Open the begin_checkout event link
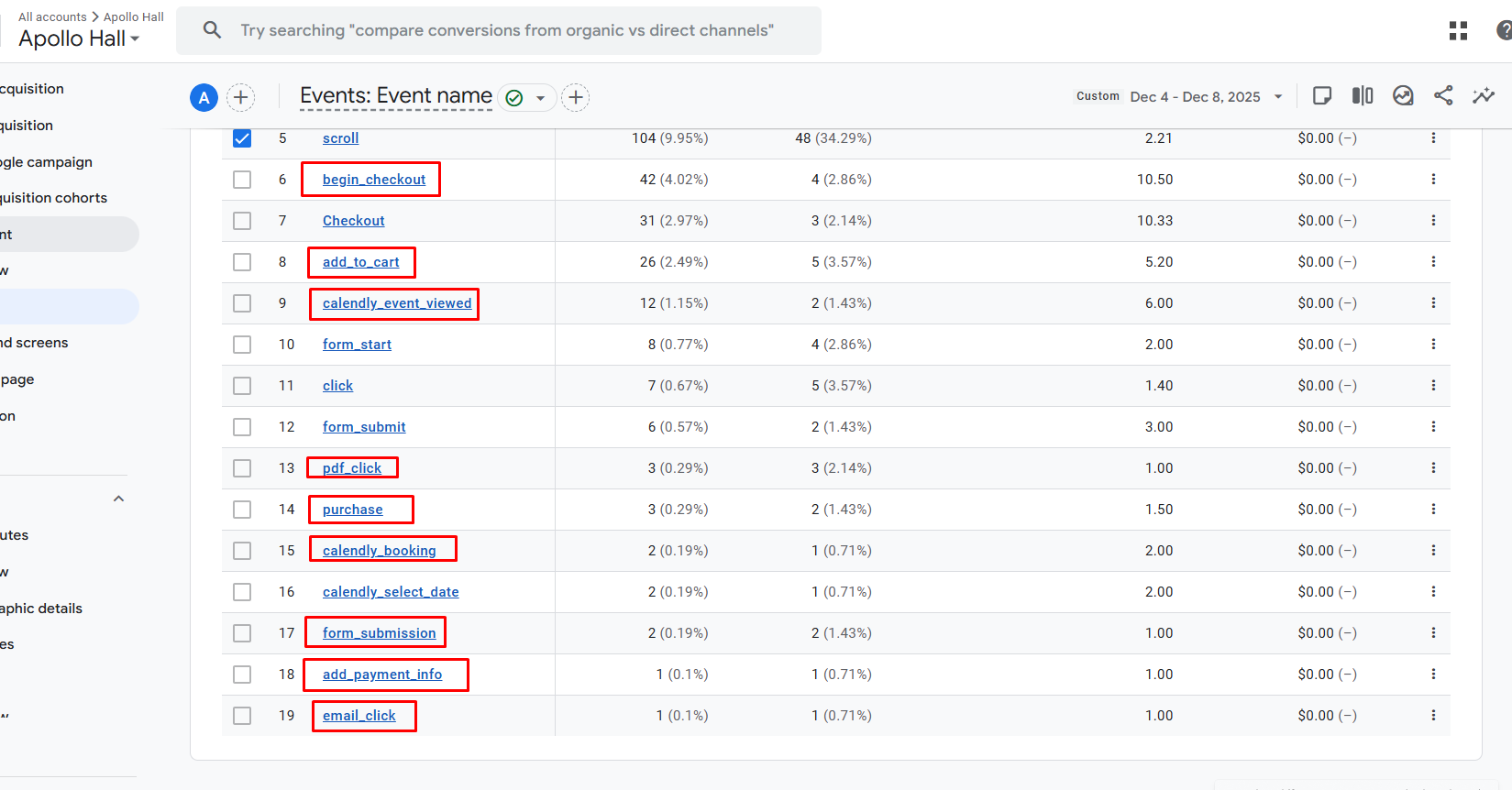The width and height of the screenshot is (1512, 790). (374, 180)
